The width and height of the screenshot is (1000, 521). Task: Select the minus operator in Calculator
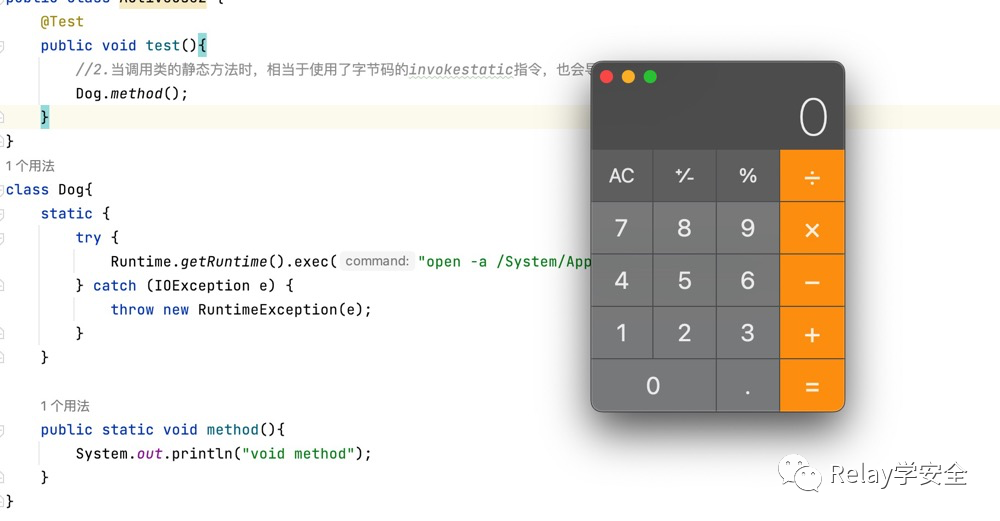click(812, 281)
